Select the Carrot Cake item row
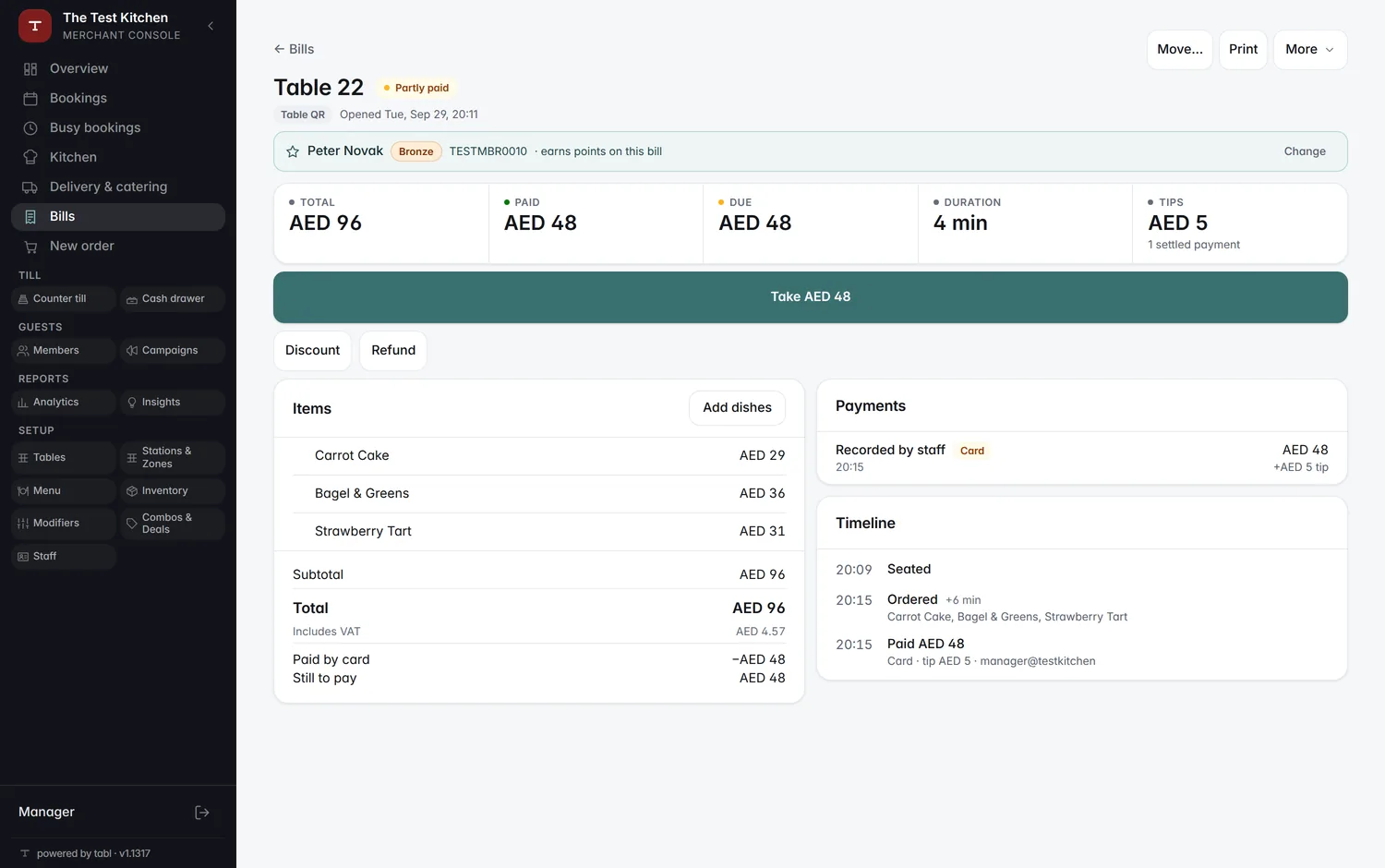1385x868 pixels. [539, 456]
